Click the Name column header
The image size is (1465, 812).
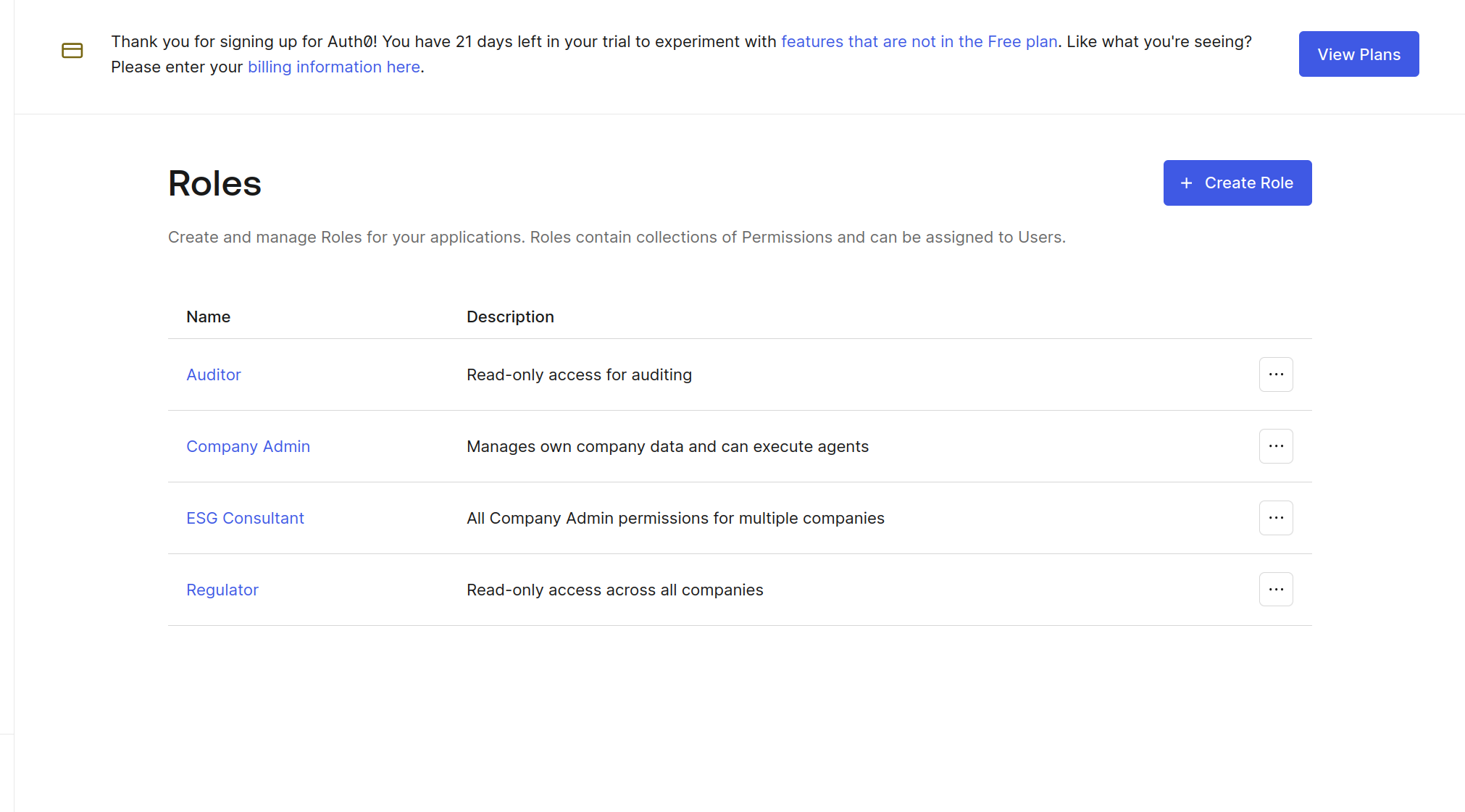(x=208, y=317)
